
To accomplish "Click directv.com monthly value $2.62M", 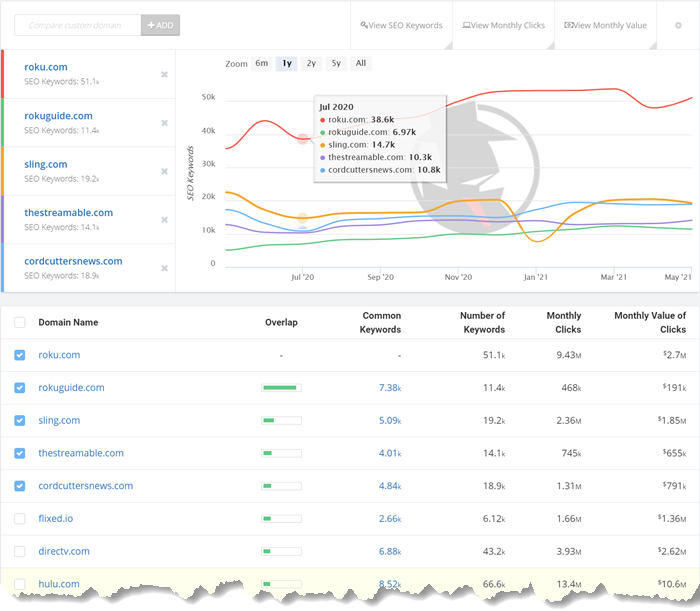I will click(672, 551).
